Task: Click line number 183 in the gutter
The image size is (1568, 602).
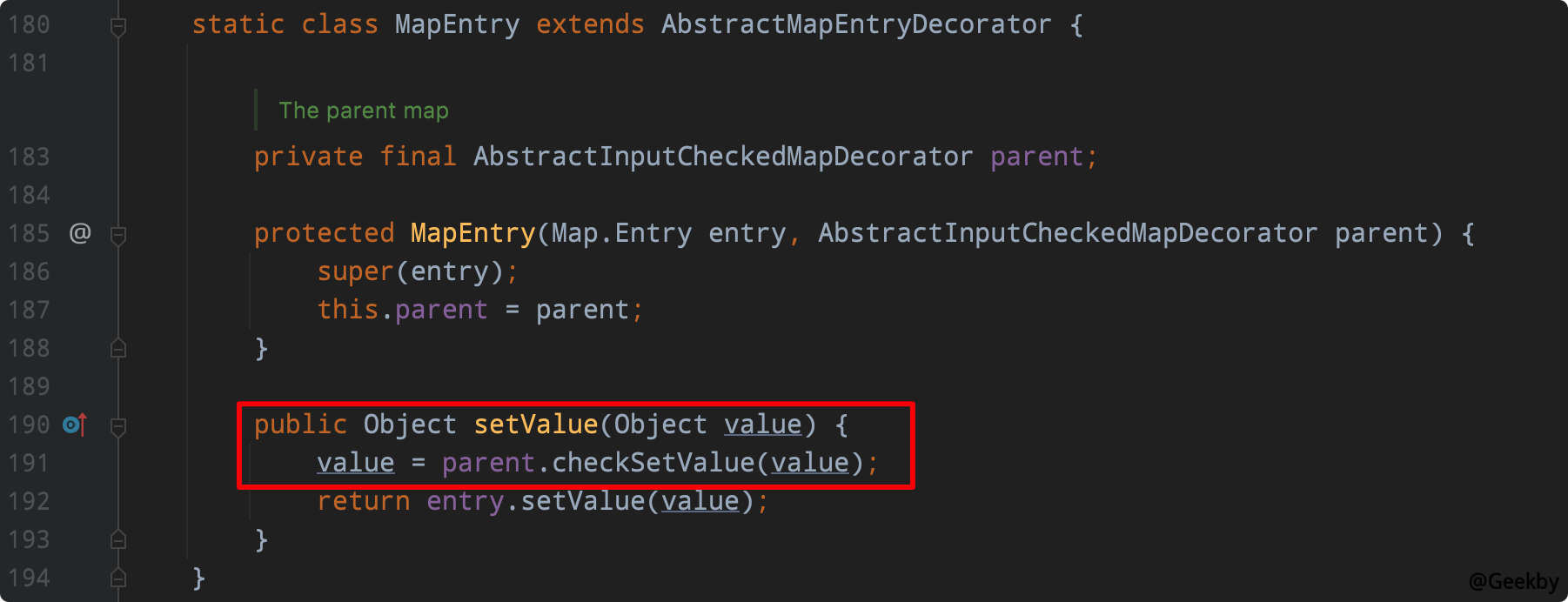Action: click(29, 157)
